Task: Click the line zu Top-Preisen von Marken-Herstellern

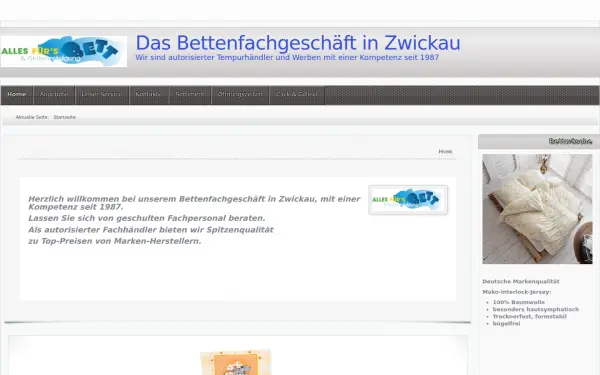Action: pyautogui.click(x=114, y=241)
